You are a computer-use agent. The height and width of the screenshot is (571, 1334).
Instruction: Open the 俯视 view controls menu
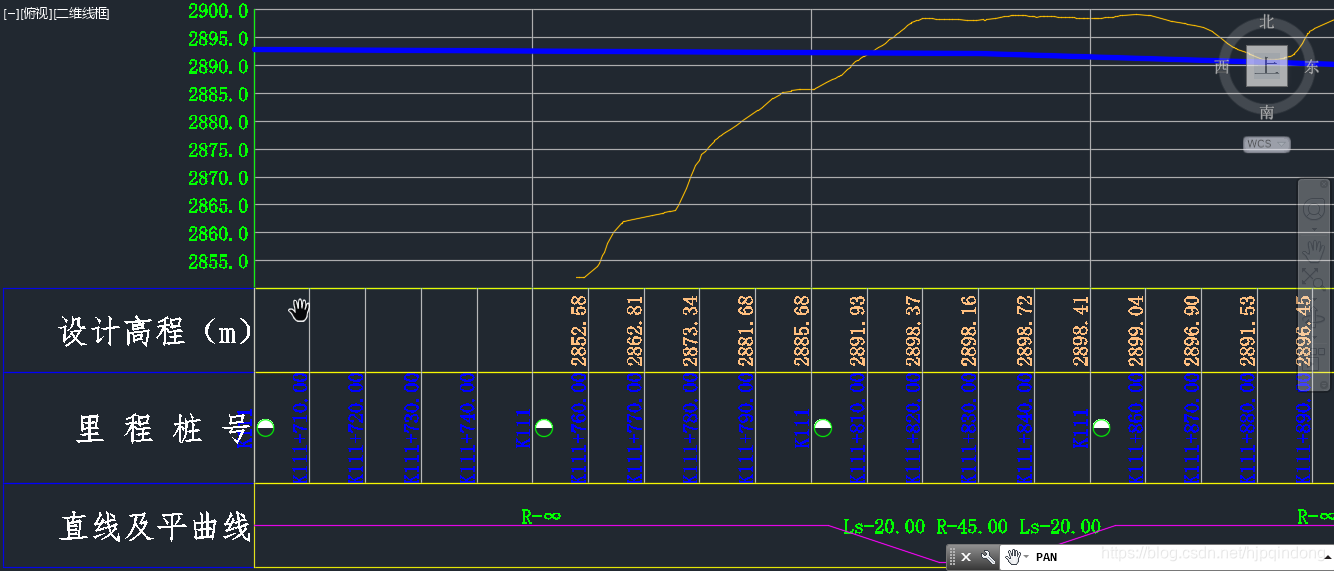(35, 14)
